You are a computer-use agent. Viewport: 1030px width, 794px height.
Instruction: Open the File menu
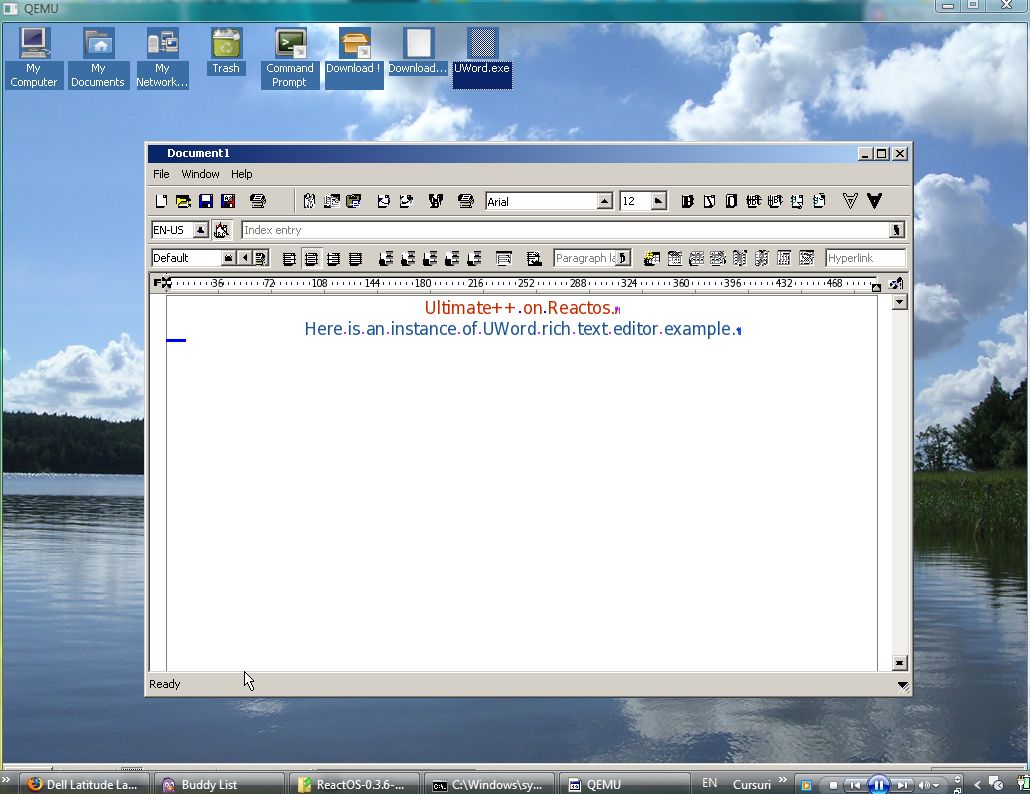161,174
